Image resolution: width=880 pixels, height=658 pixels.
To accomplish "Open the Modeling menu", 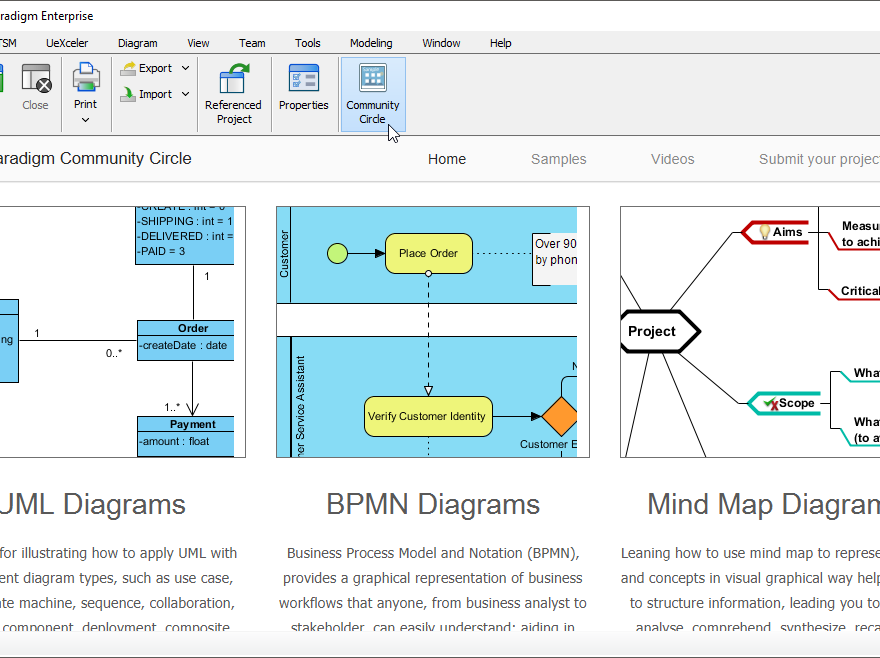I will (371, 43).
